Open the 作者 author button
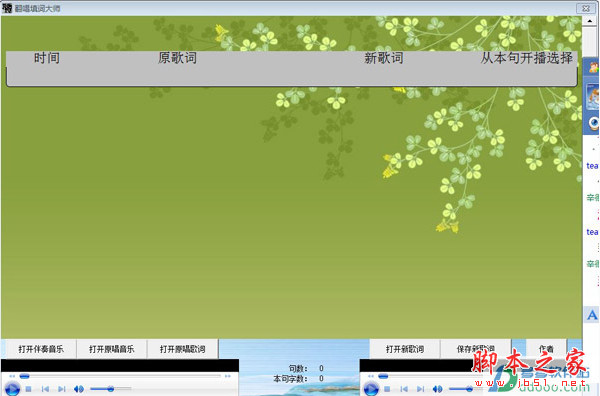The height and width of the screenshot is (396, 600). [546, 349]
